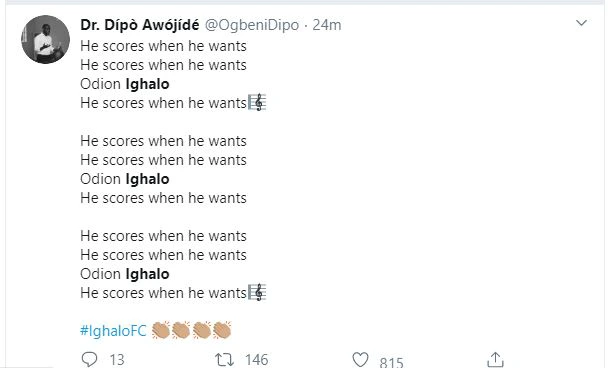
Task: Click the reply speech bubble icon
Action: point(89,359)
